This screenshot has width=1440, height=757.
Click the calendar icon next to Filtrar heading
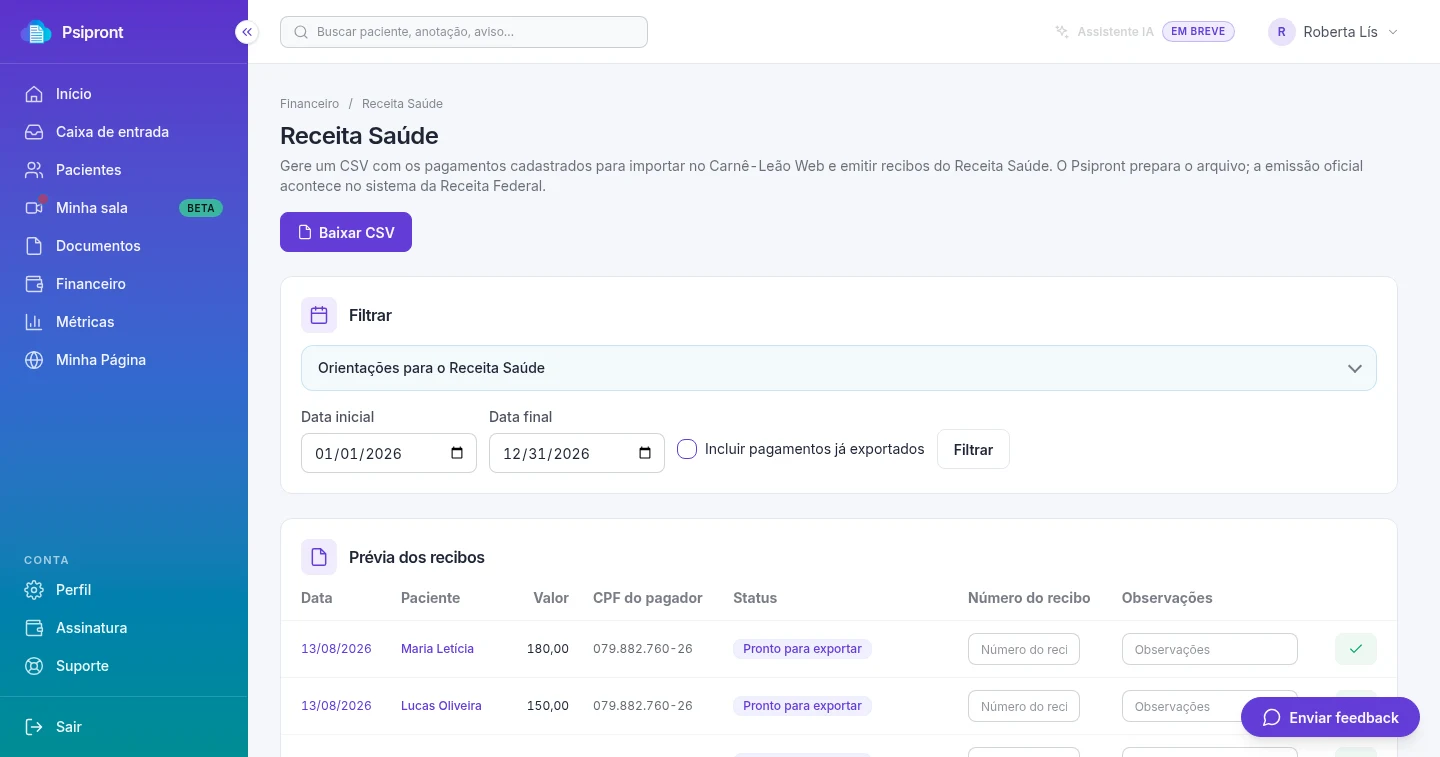319,315
